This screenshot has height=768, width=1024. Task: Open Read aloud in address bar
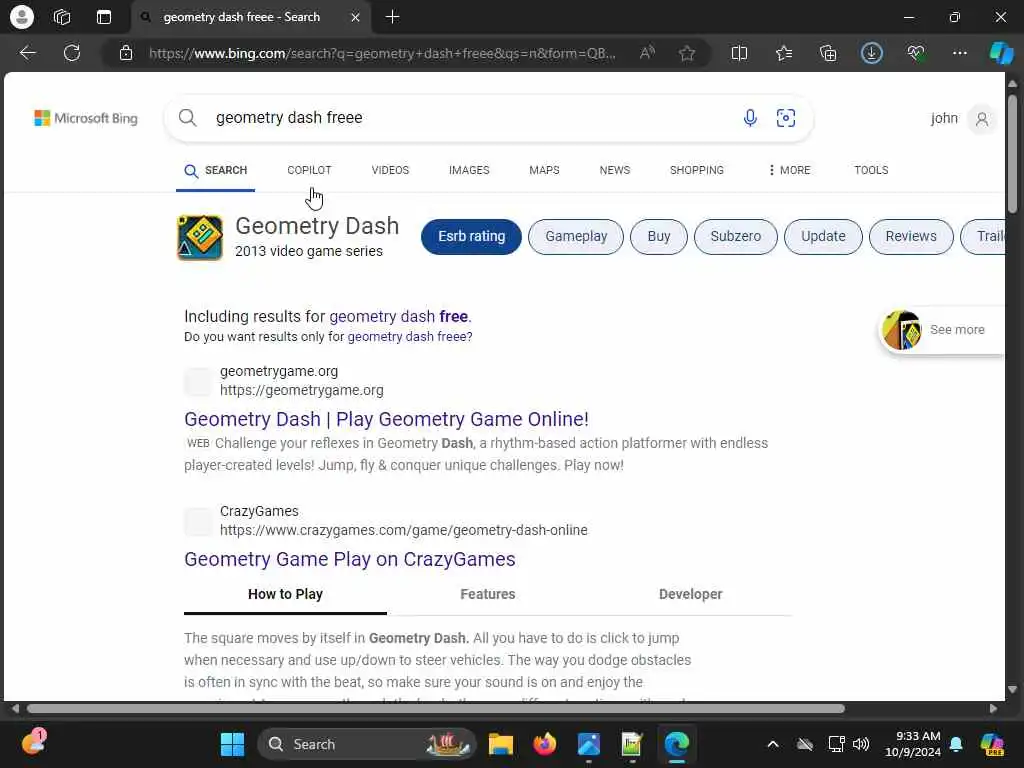(647, 53)
